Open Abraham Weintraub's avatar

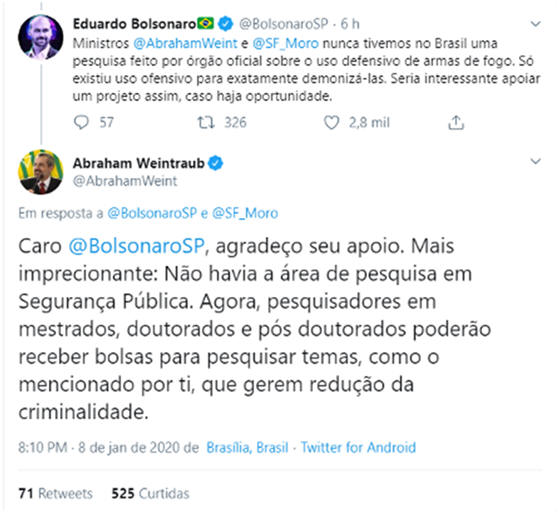[41, 172]
